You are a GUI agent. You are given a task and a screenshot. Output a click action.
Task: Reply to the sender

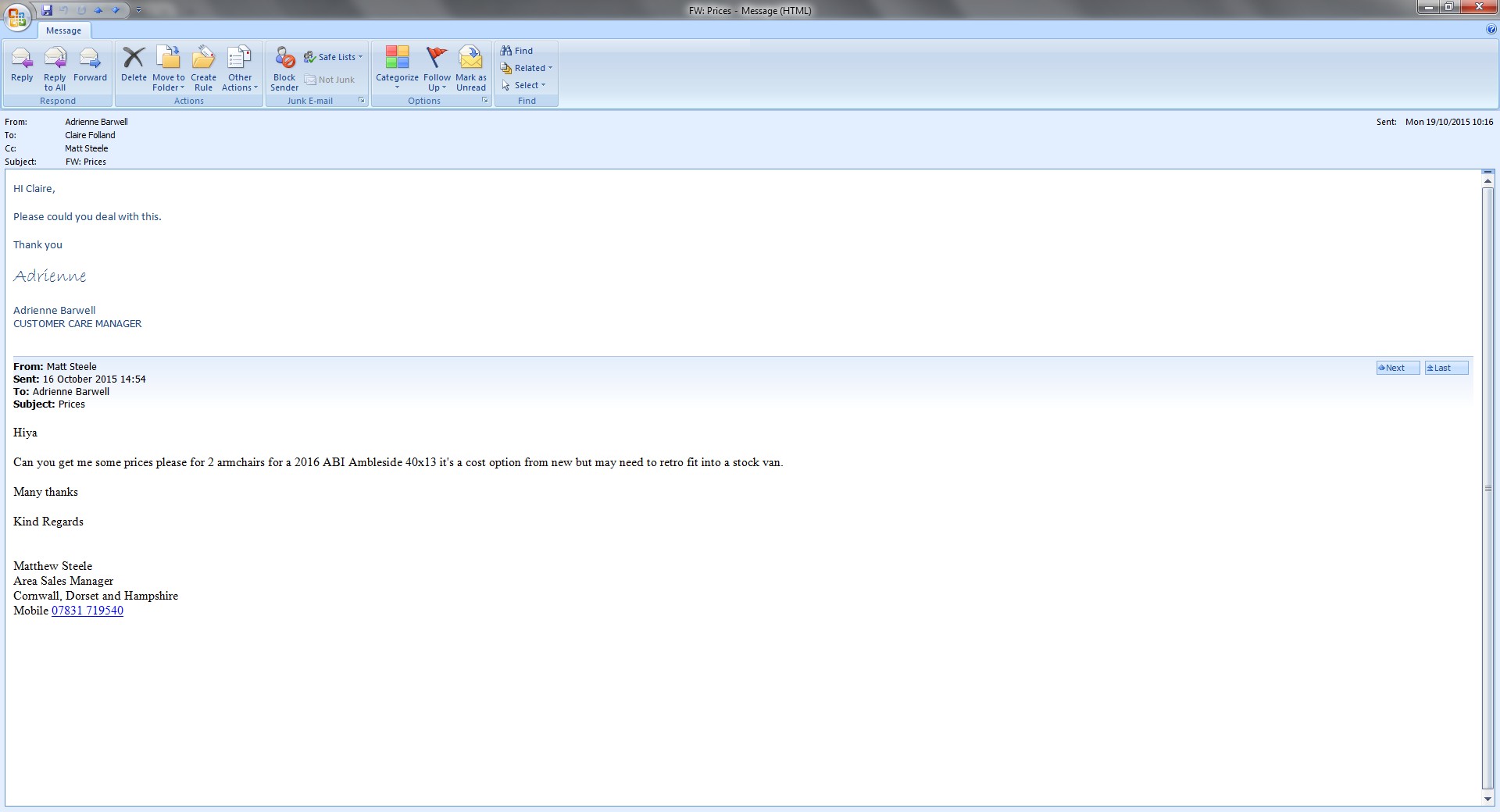tap(22, 65)
